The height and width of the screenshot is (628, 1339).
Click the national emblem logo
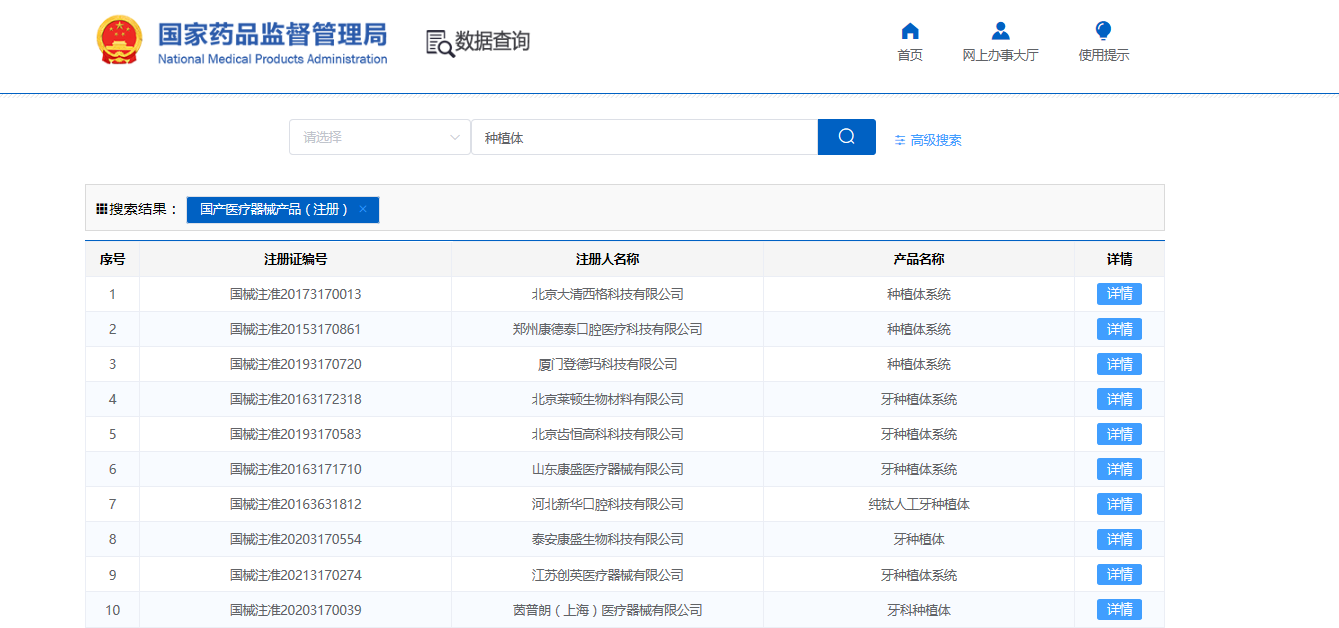point(119,41)
